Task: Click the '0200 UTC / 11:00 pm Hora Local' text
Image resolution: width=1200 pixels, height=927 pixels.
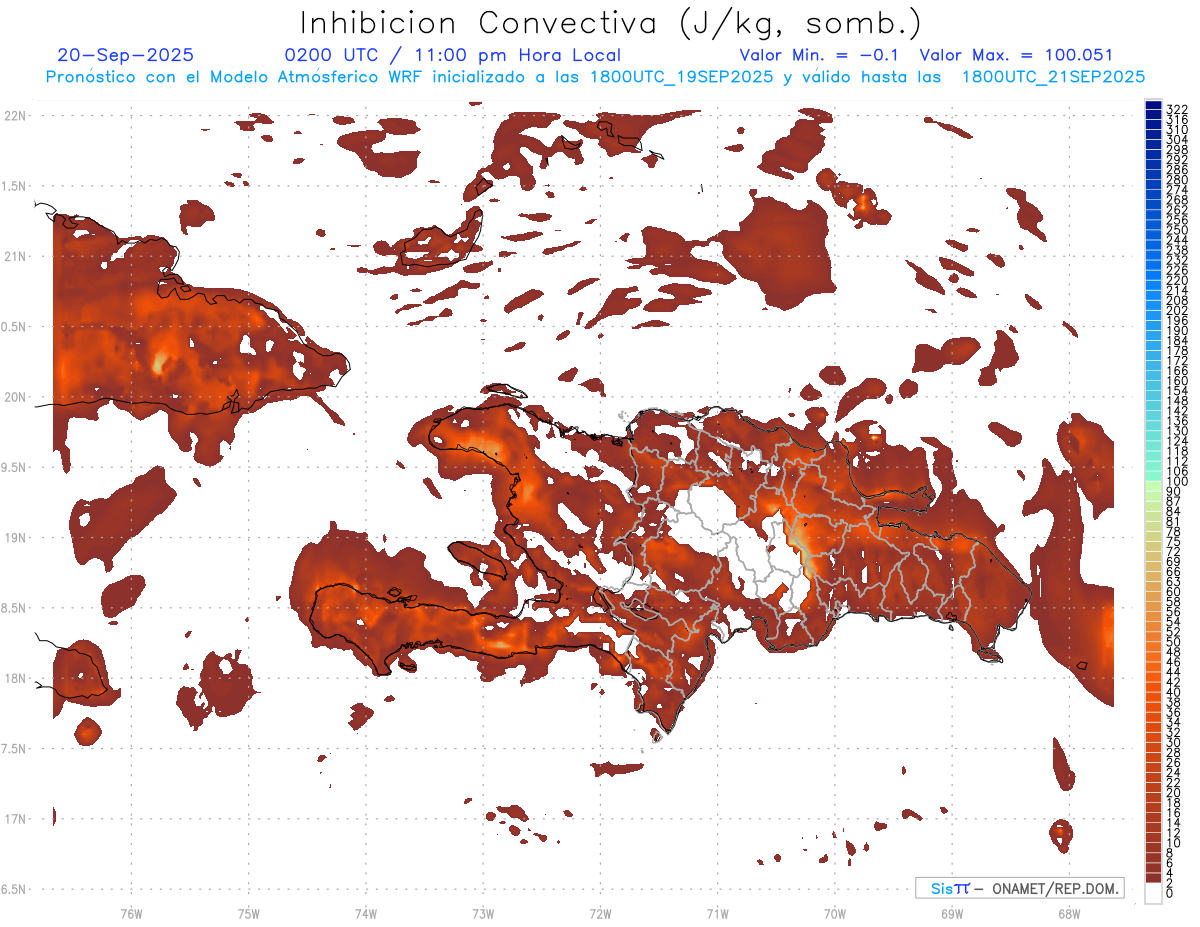Action: click(x=452, y=56)
